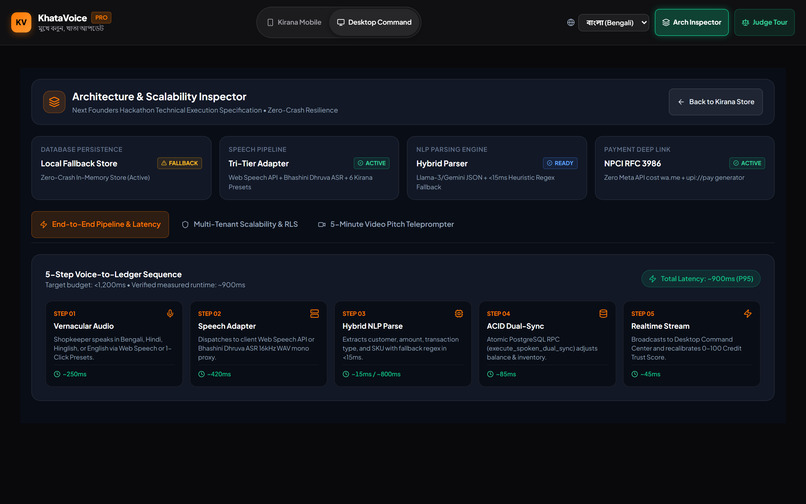This screenshot has height=504, width=806.
Task: Click the lightning icon in Total Latency pill
Action: 653,279
